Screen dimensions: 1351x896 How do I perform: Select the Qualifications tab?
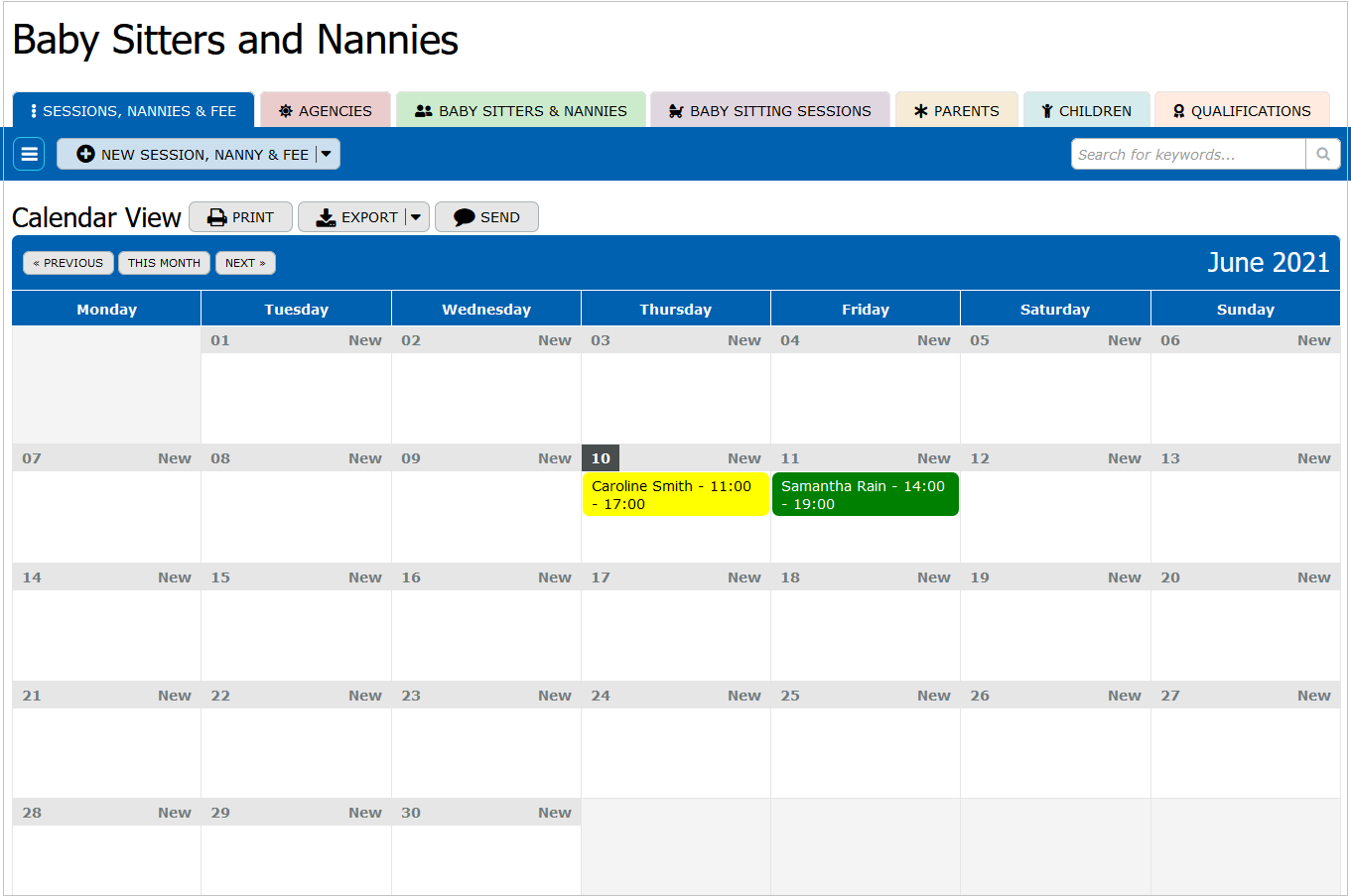tap(1241, 111)
